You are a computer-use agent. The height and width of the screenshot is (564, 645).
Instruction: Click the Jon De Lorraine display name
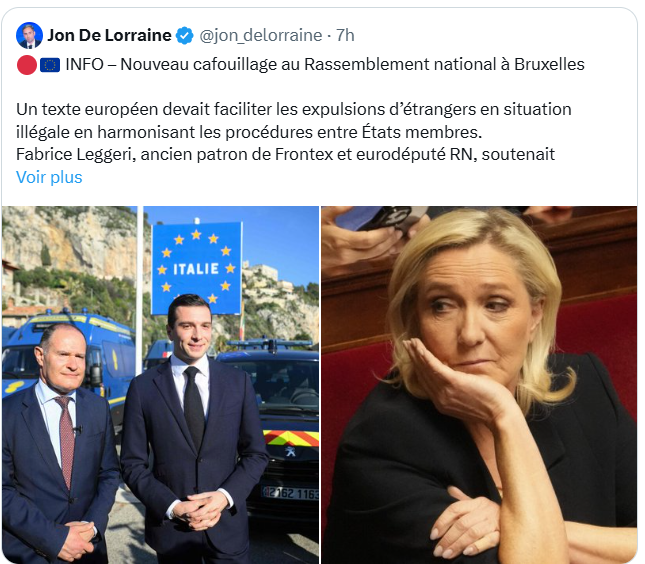coord(109,35)
